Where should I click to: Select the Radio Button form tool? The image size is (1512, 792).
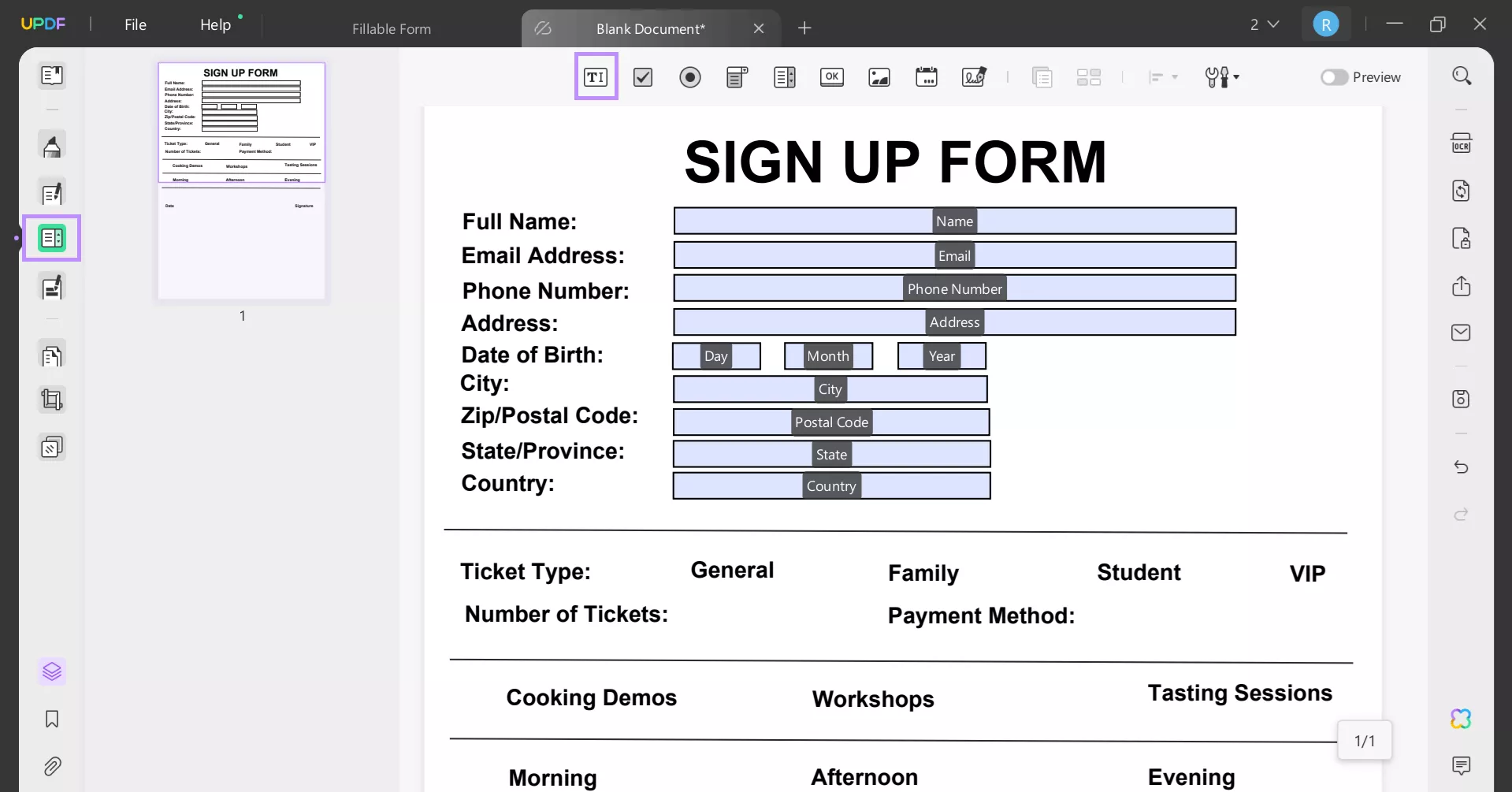[x=690, y=76]
